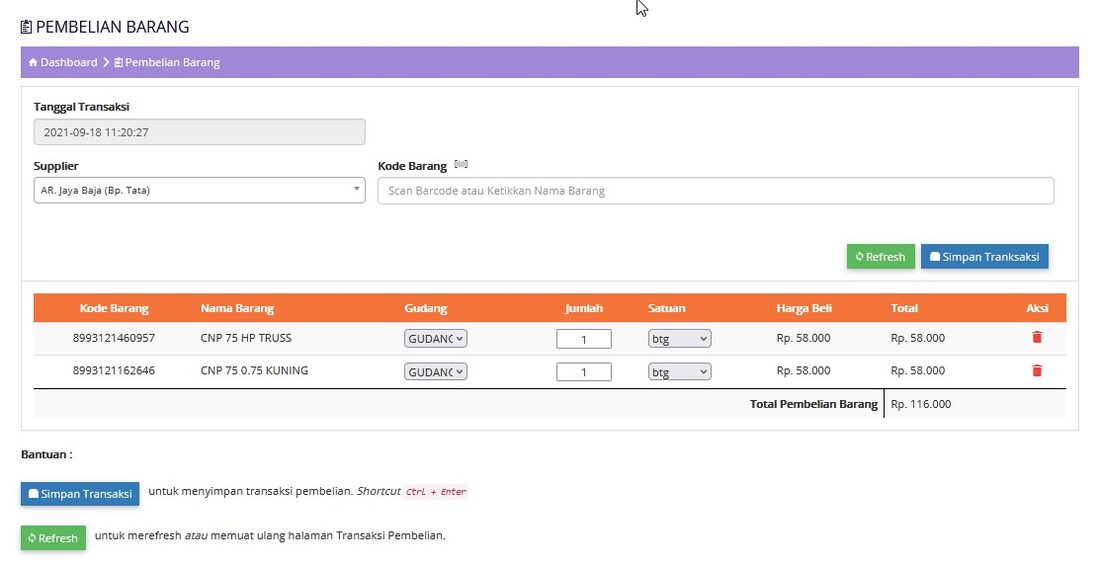Click code 8993121162646
Image resolution: width=1100 pixels, height=566 pixels.
[x=114, y=370]
